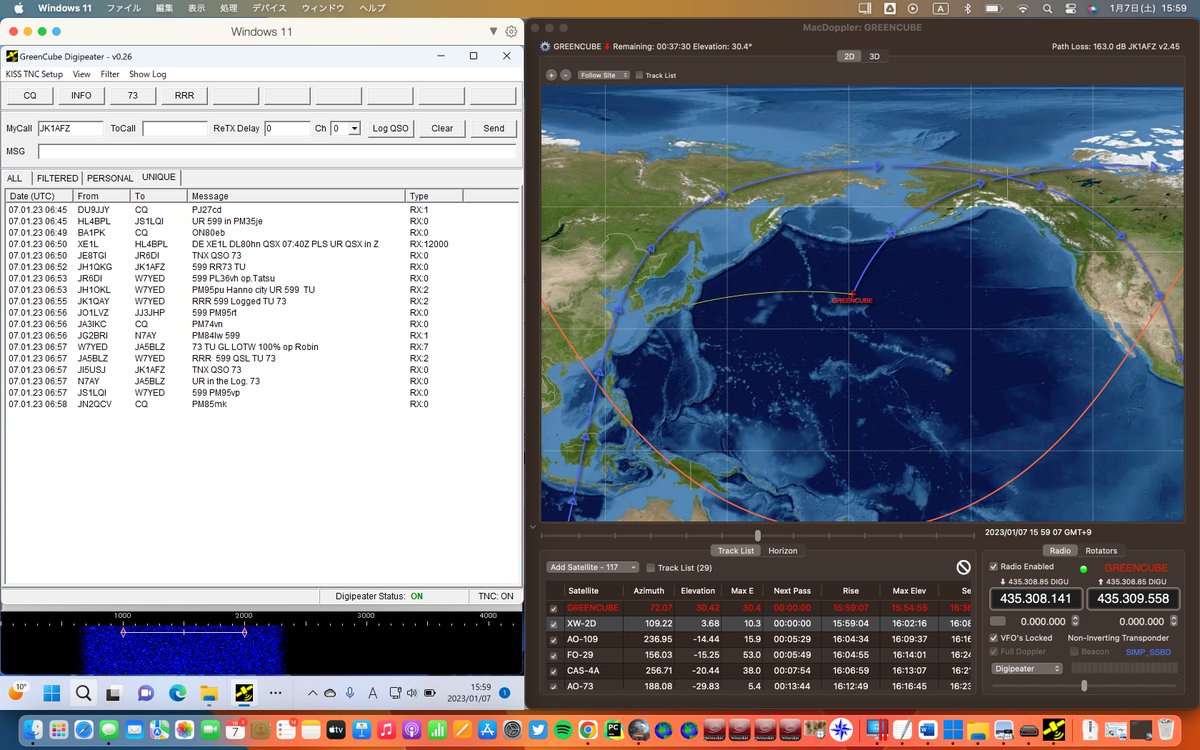The width and height of the screenshot is (1200, 750).
Task: Click the RRR macro button
Action: pyautogui.click(x=185, y=96)
